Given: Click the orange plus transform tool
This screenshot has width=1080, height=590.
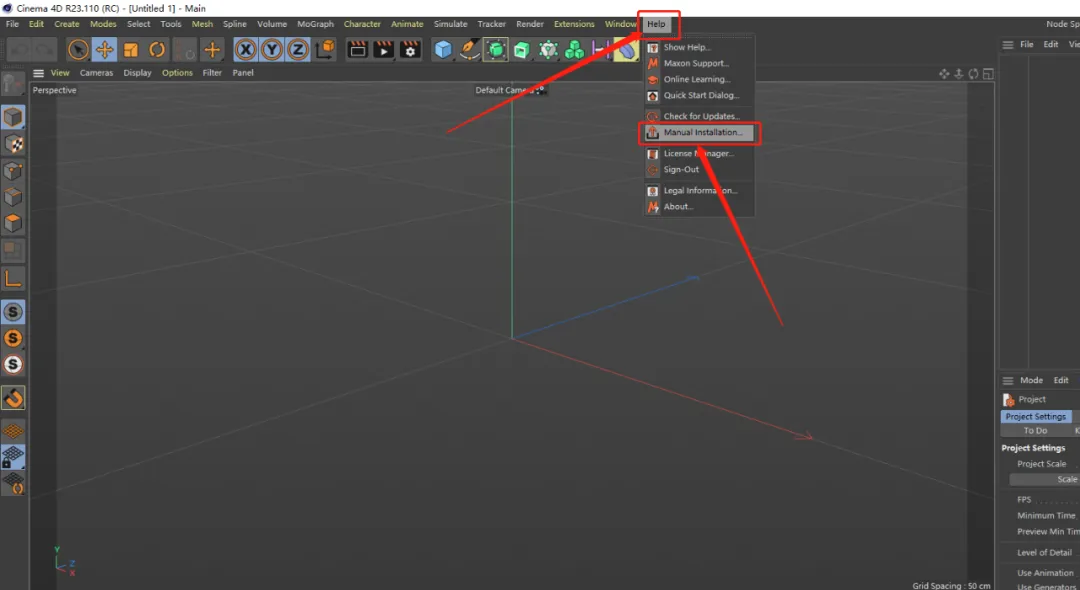Looking at the screenshot, I should tap(212, 50).
